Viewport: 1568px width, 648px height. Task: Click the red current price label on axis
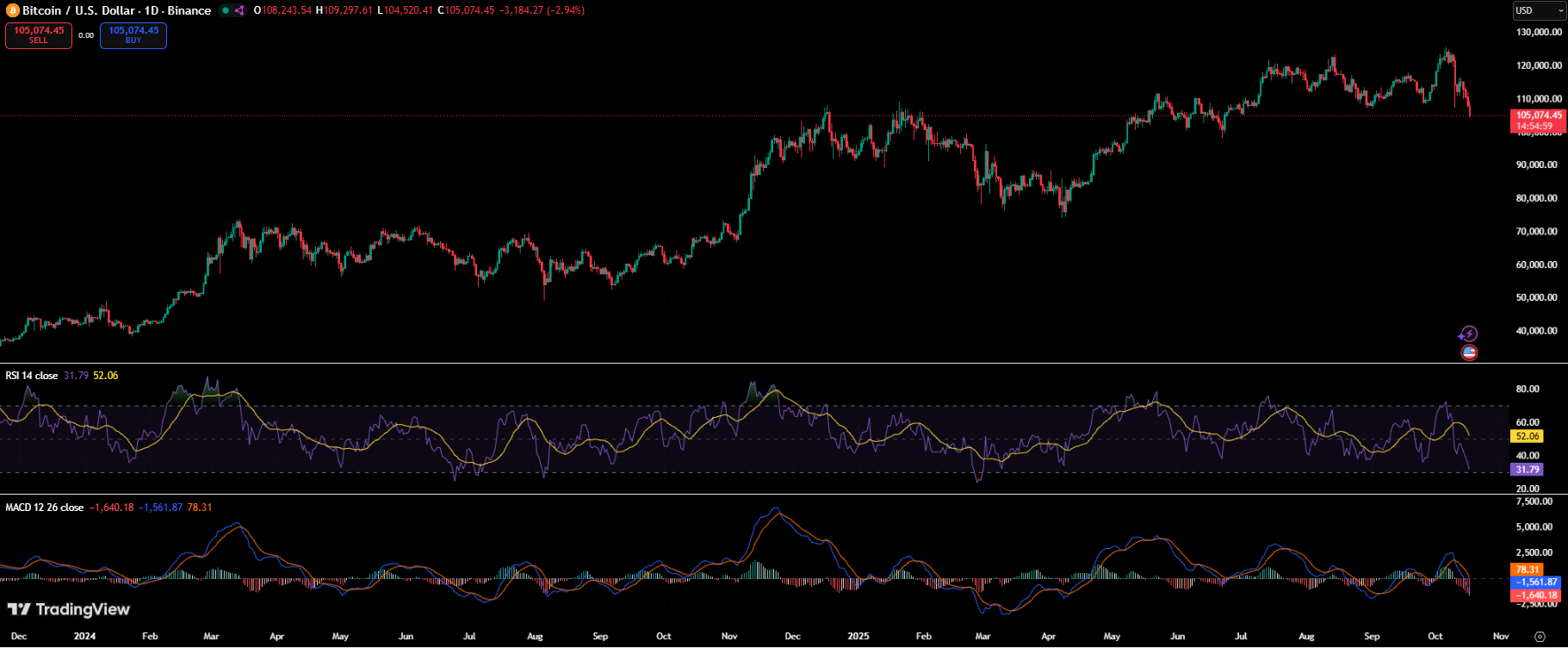(x=1539, y=121)
